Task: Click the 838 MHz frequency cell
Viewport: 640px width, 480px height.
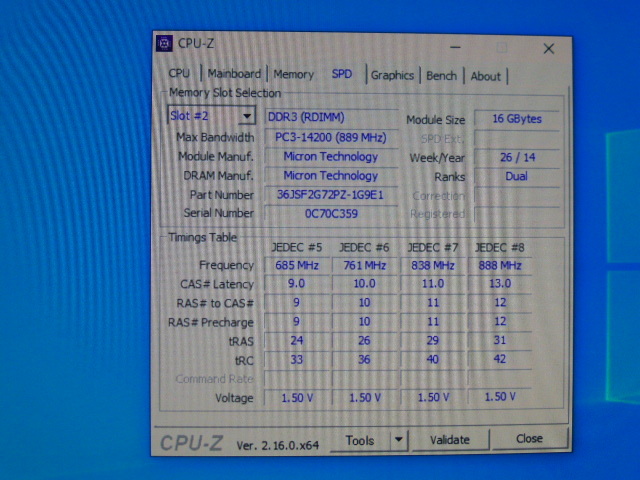Action: coord(433,265)
